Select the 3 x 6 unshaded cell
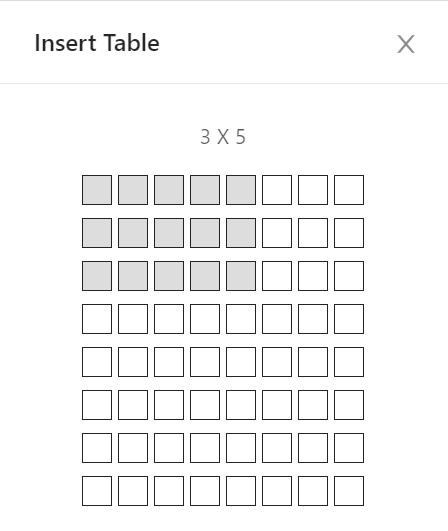This screenshot has width=448, height=531. click(x=277, y=276)
